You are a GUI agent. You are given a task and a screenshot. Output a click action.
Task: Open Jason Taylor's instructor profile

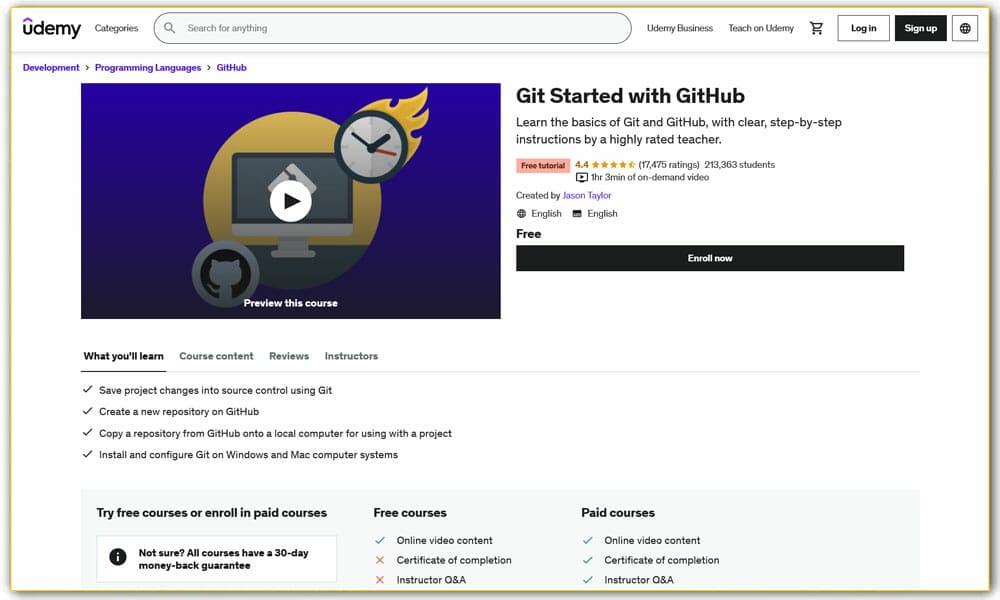coord(587,195)
